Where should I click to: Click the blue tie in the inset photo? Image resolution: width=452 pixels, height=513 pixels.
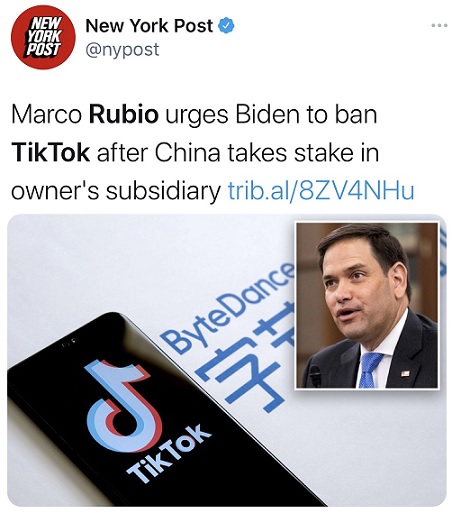coord(370,370)
